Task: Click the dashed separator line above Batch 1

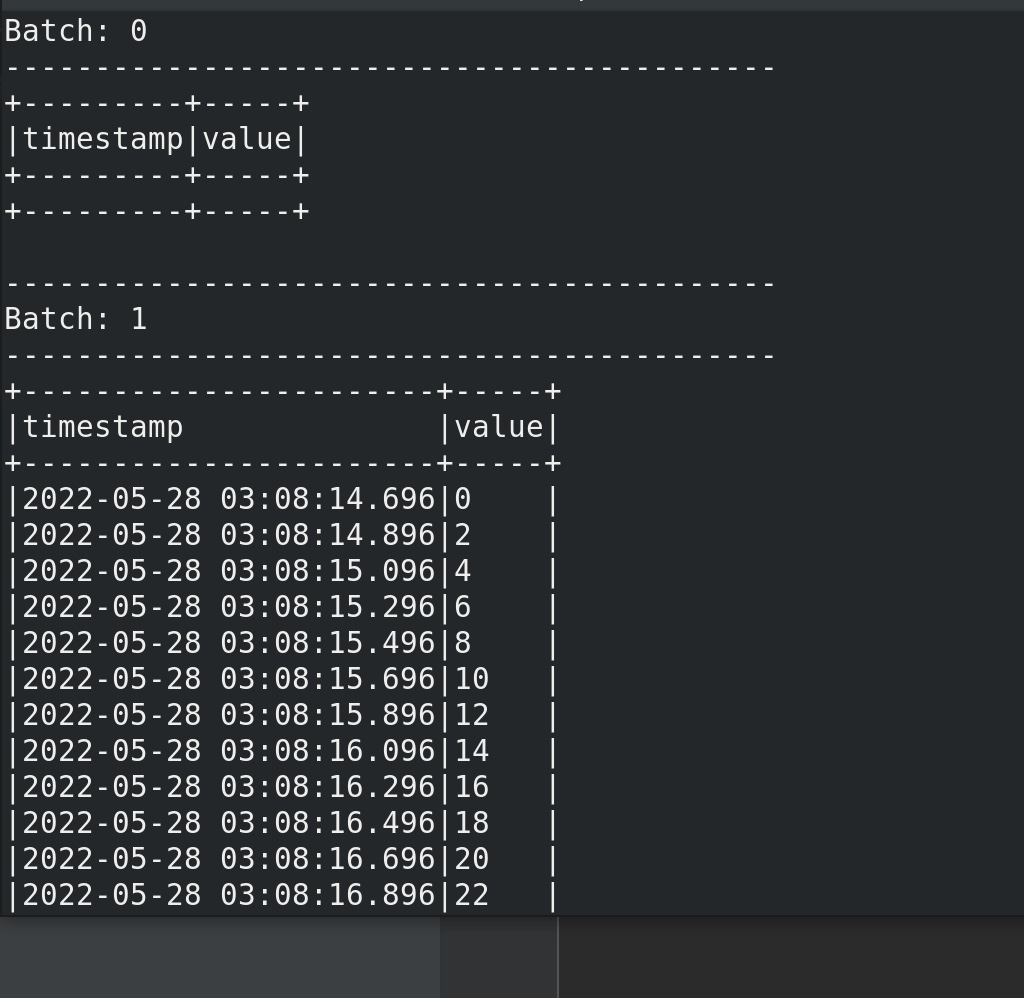Action: [390, 284]
